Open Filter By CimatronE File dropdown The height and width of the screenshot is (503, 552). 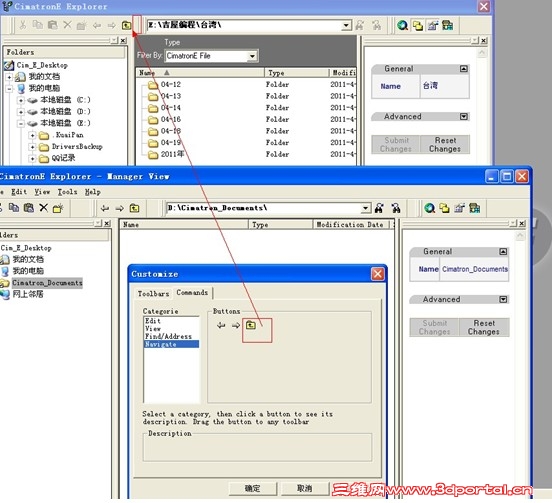coord(252,56)
